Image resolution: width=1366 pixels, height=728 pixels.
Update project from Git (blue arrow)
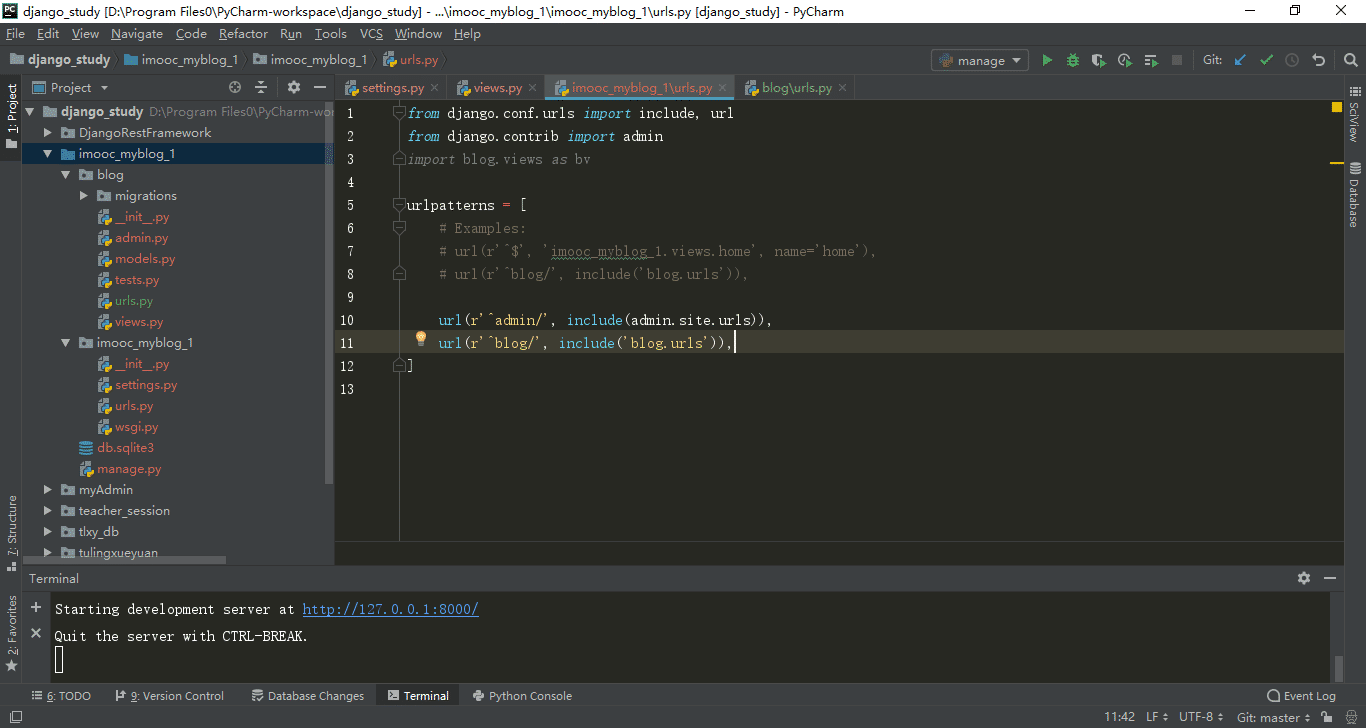pyautogui.click(x=1240, y=60)
